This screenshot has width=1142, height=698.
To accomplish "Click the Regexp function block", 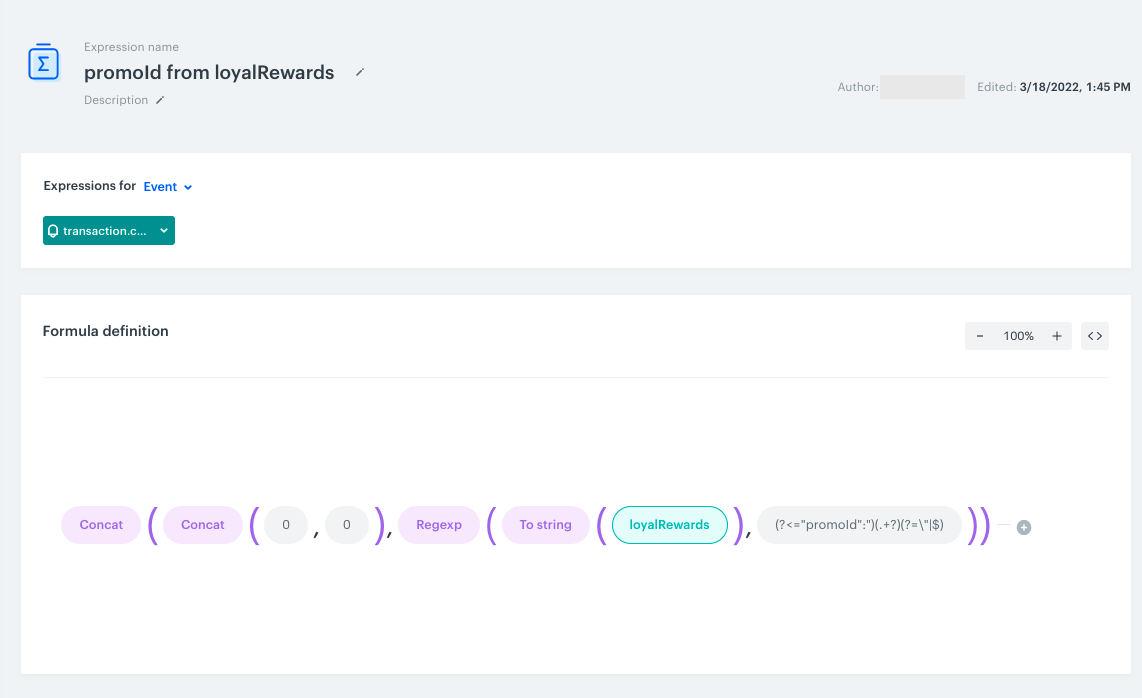I will tap(438, 524).
